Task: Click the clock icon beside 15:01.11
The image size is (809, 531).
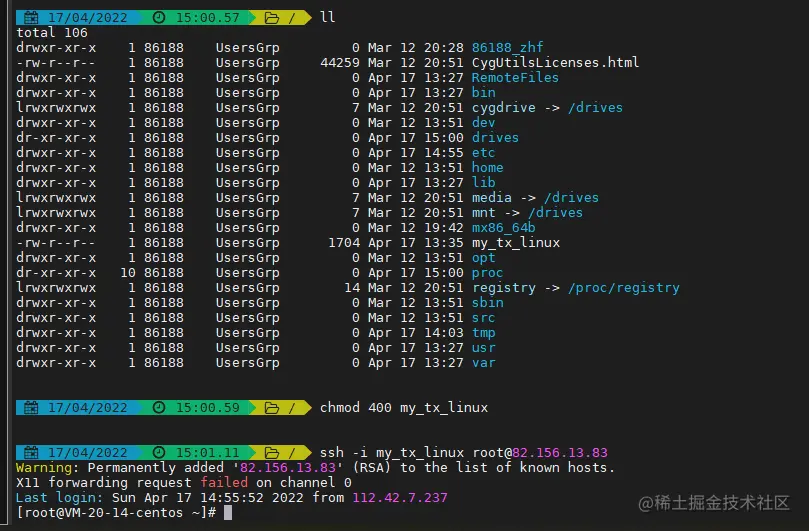Action: click(159, 453)
